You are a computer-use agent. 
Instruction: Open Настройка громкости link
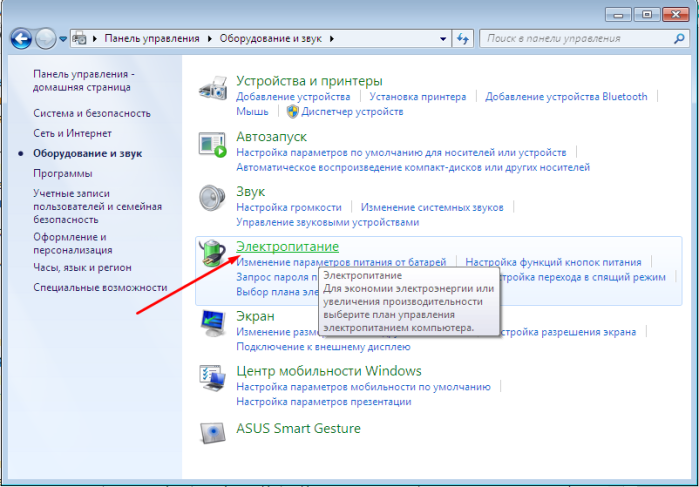tap(289, 207)
